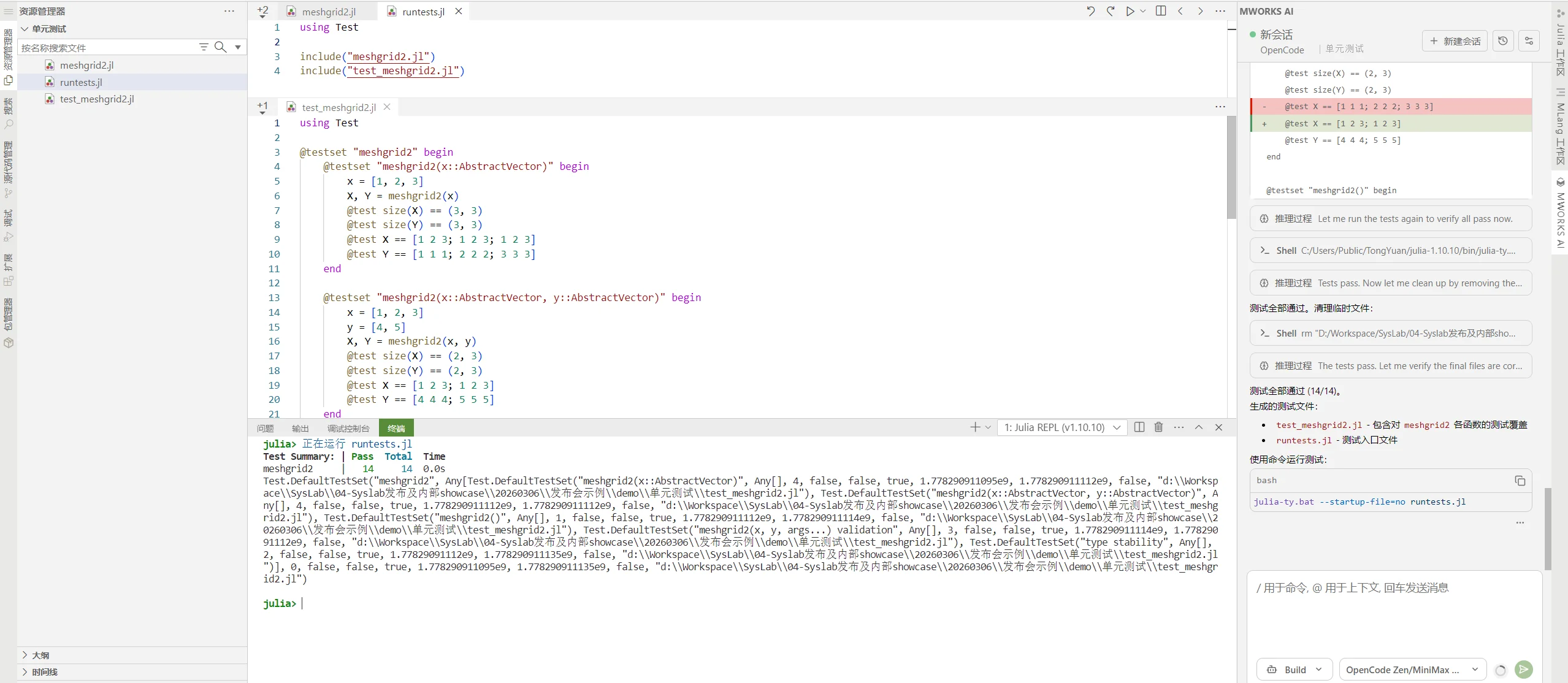This screenshot has width=1568, height=683.
Task: Expand 推理过程 'Tests pass. Now let me clean'
Action: 1390,283
